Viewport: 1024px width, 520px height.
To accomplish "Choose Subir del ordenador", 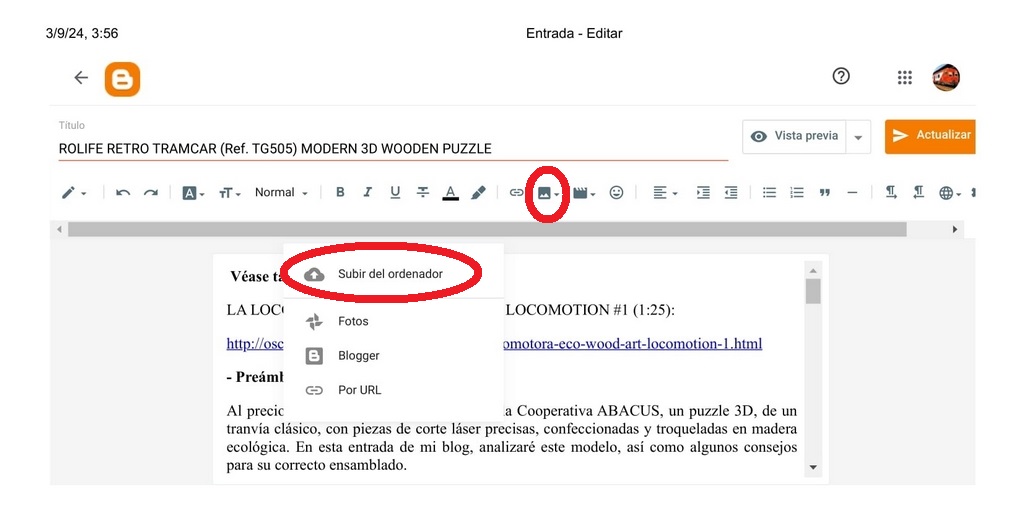I will tap(393, 274).
